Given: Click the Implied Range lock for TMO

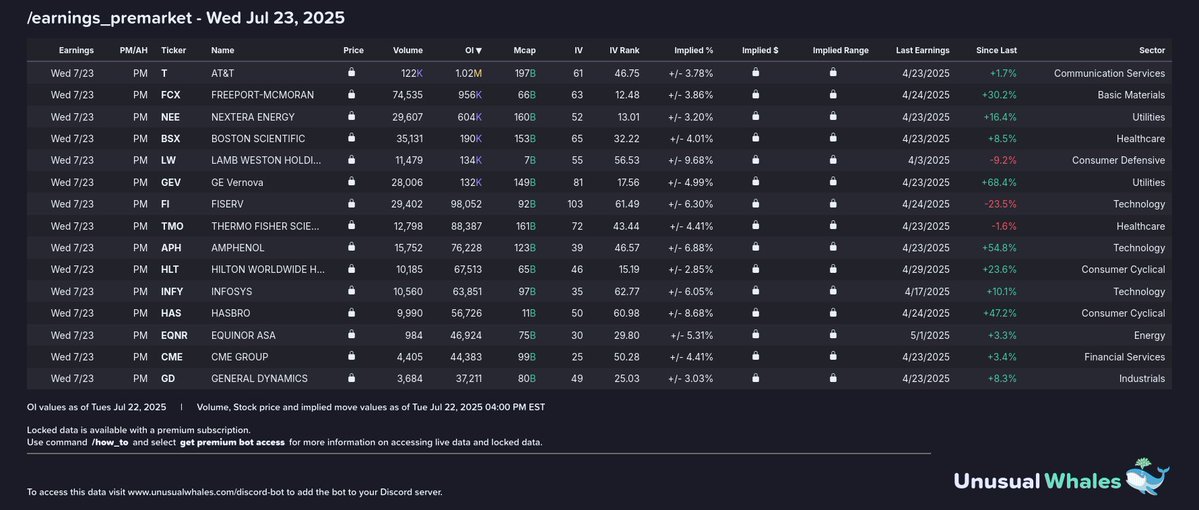Looking at the screenshot, I should (833, 226).
